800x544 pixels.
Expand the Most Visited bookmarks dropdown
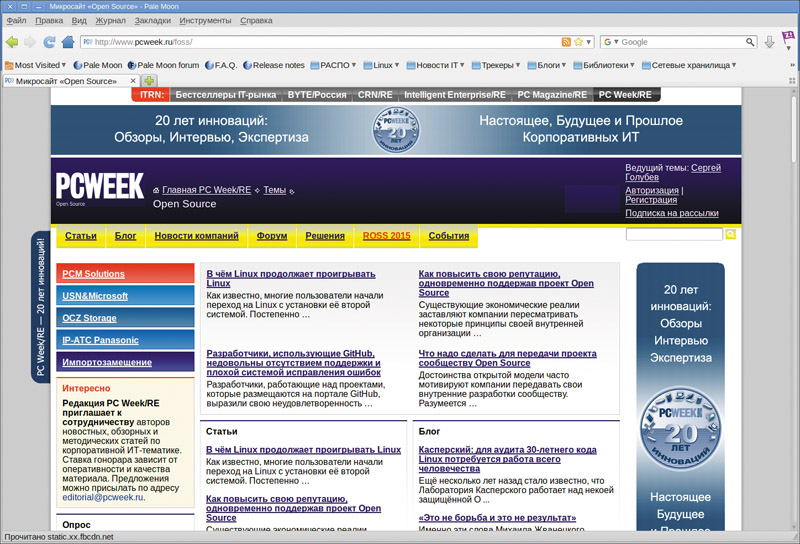[36, 65]
